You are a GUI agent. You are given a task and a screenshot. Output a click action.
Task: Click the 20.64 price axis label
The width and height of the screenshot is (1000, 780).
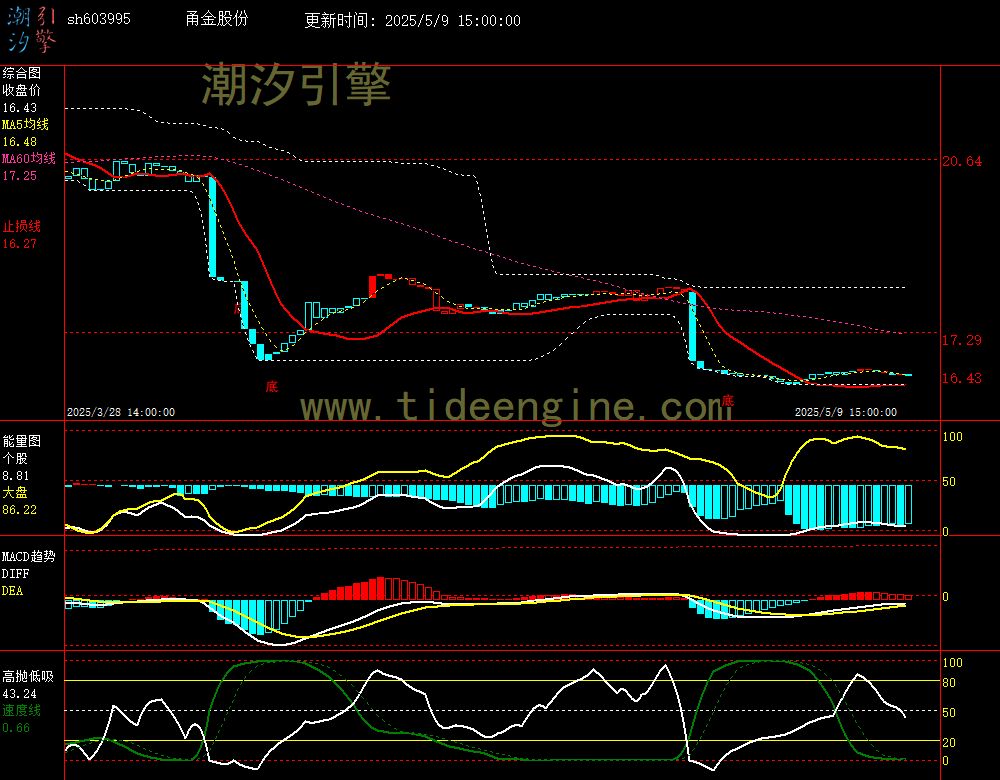click(x=962, y=161)
